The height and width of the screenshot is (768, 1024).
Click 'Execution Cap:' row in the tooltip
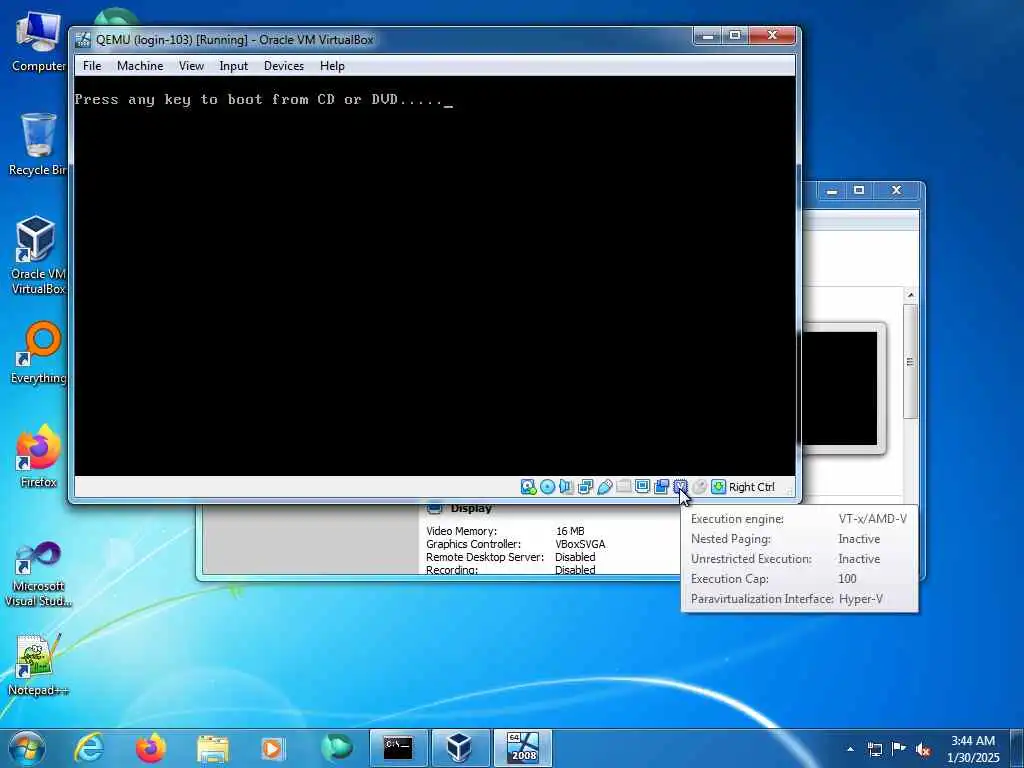[x=774, y=579]
